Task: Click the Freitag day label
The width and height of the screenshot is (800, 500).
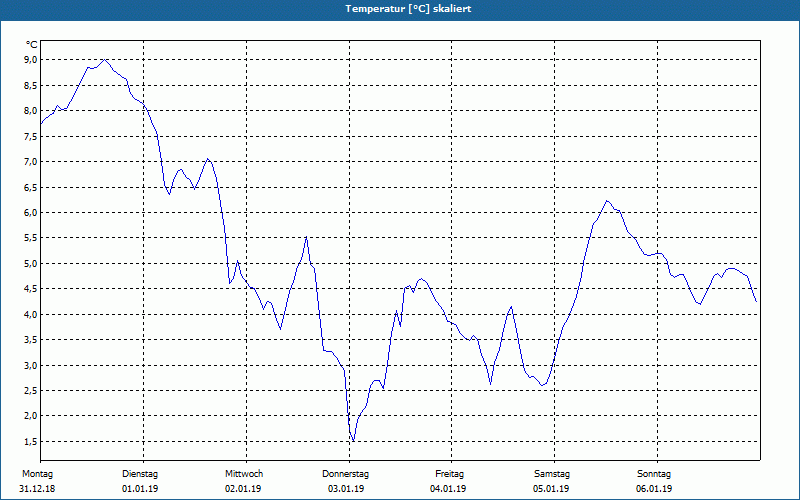Action: (449, 474)
